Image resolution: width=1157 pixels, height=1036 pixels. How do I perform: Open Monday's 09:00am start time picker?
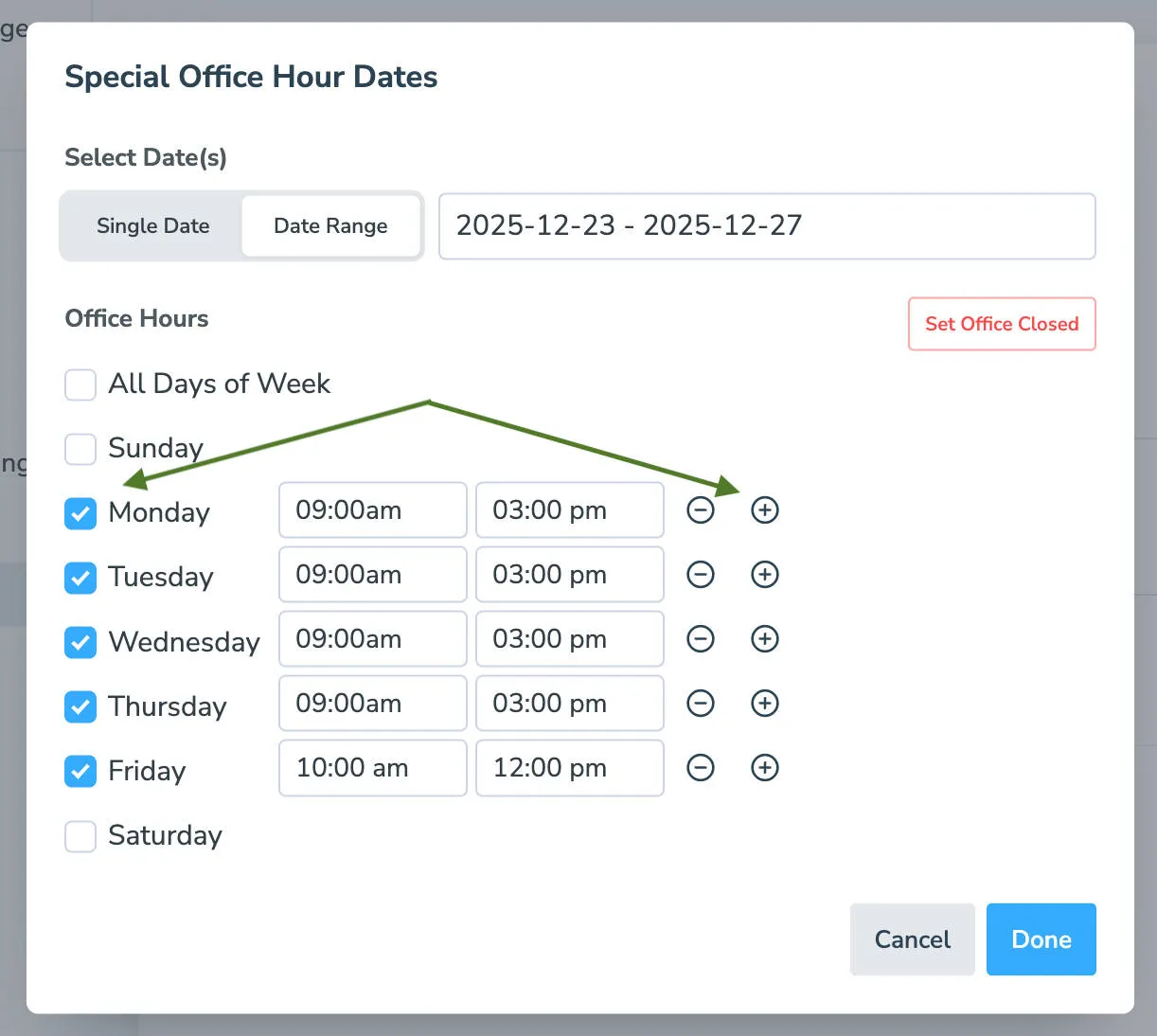click(x=372, y=509)
